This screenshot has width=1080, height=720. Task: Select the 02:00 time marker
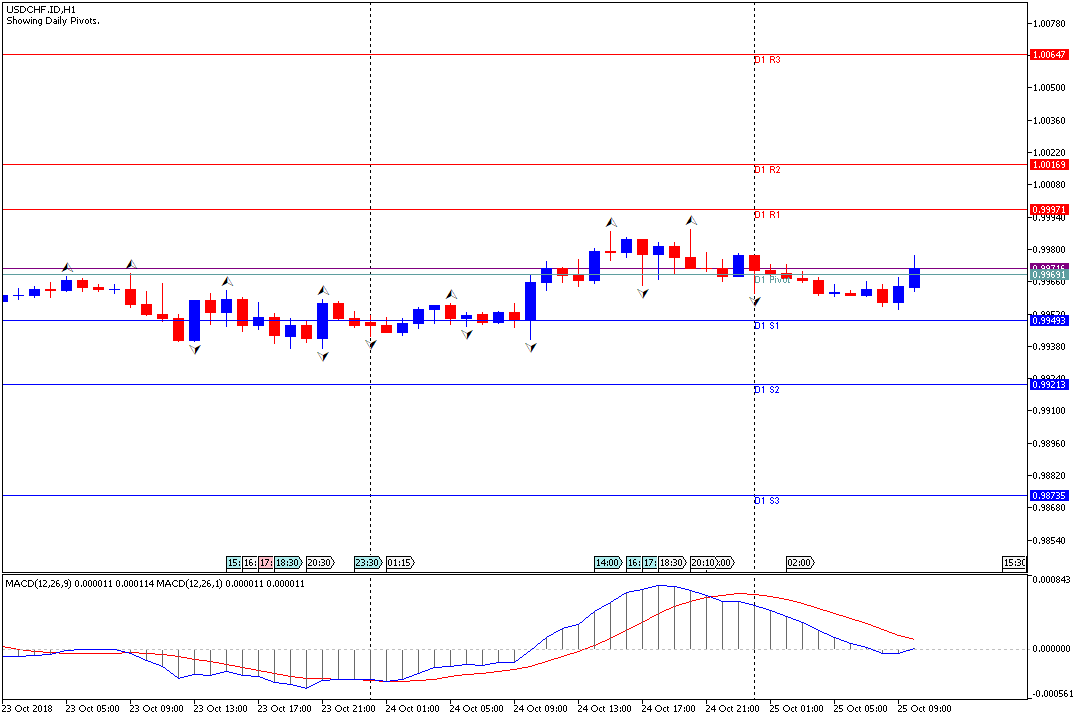tap(800, 563)
